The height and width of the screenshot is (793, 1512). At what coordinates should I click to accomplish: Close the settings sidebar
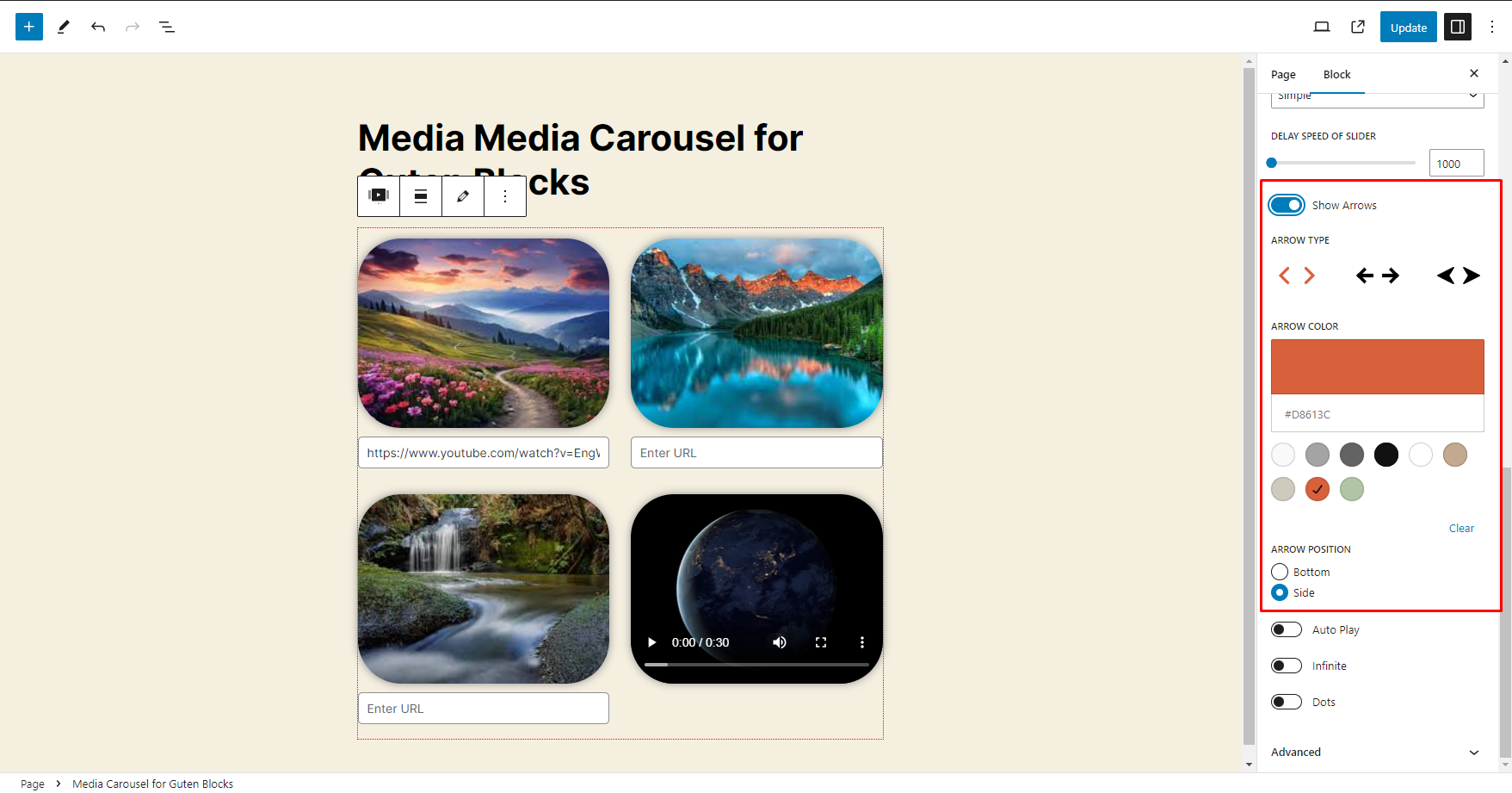1474,74
